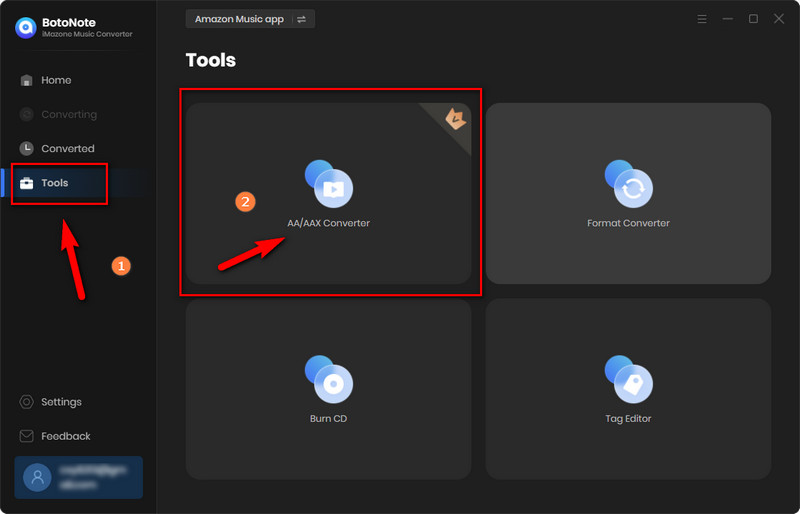Image resolution: width=800 pixels, height=514 pixels.
Task: Click the Converting spinner icon
Action: tap(26, 114)
